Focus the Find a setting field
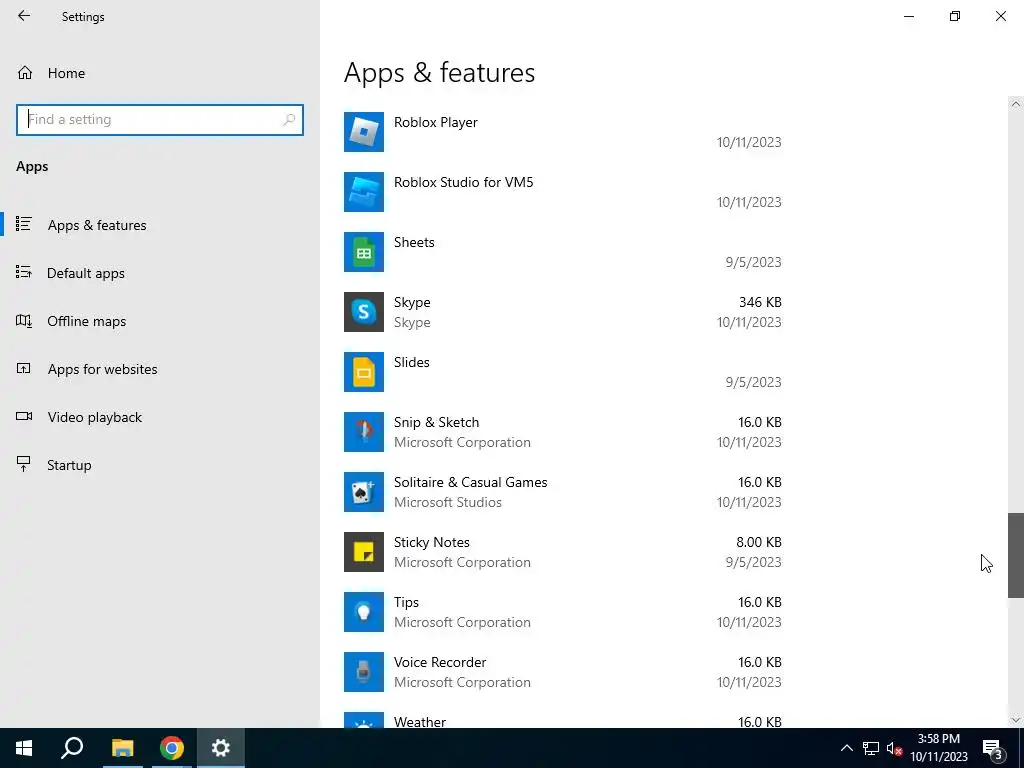This screenshot has height=768, width=1024. pyautogui.click(x=160, y=120)
